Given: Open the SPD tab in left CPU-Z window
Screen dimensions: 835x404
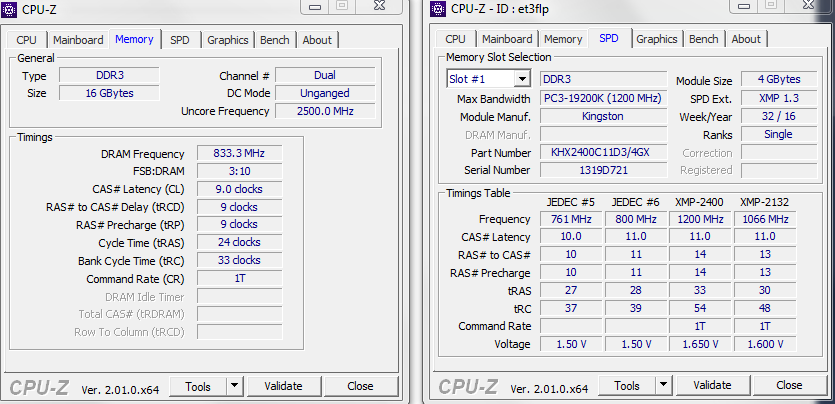Looking at the screenshot, I should click(x=180, y=40).
